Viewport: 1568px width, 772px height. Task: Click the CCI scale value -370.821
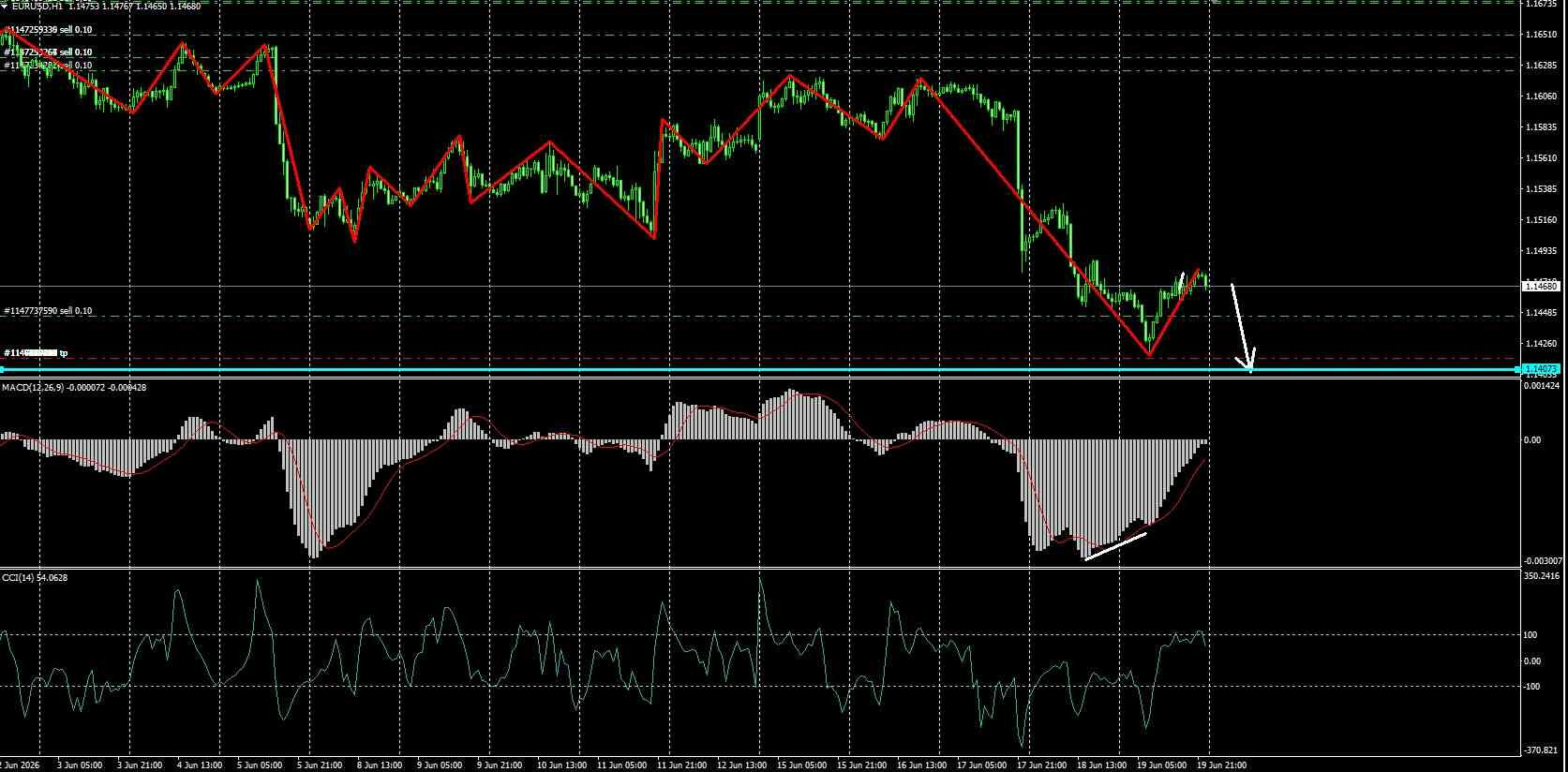click(1543, 750)
